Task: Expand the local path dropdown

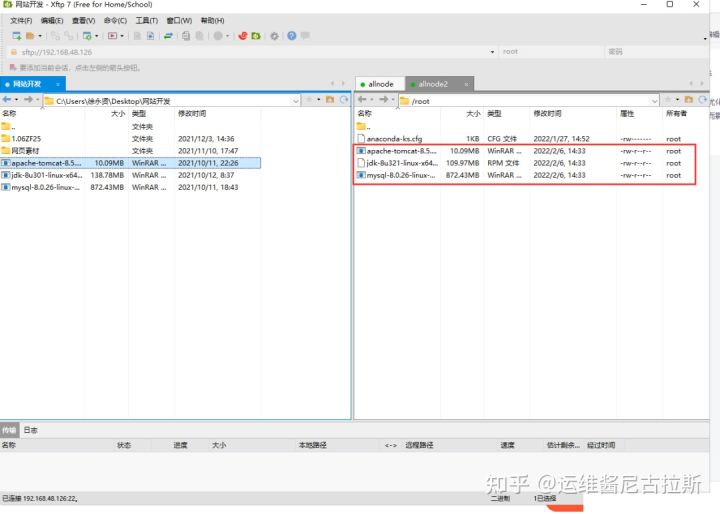Action: [294, 100]
